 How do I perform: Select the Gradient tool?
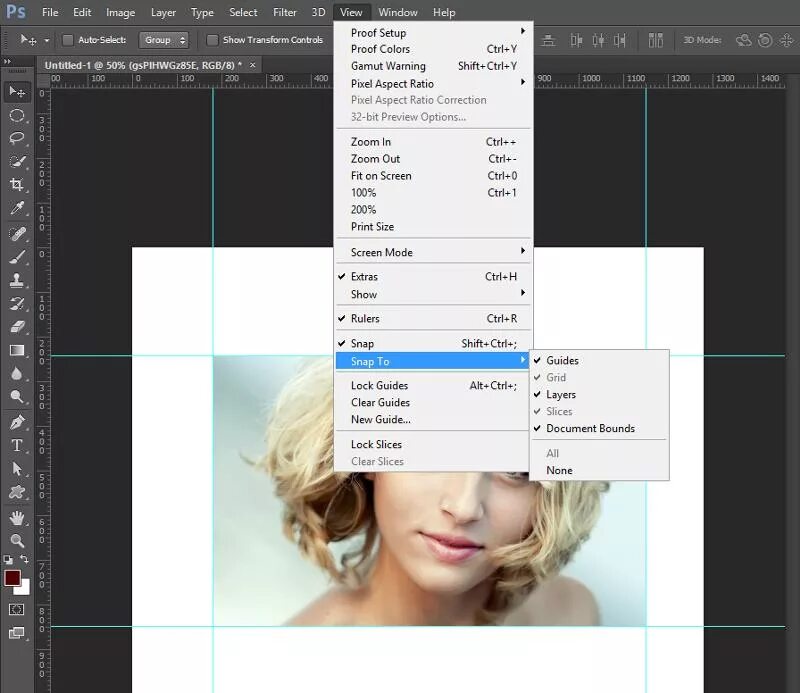17,350
